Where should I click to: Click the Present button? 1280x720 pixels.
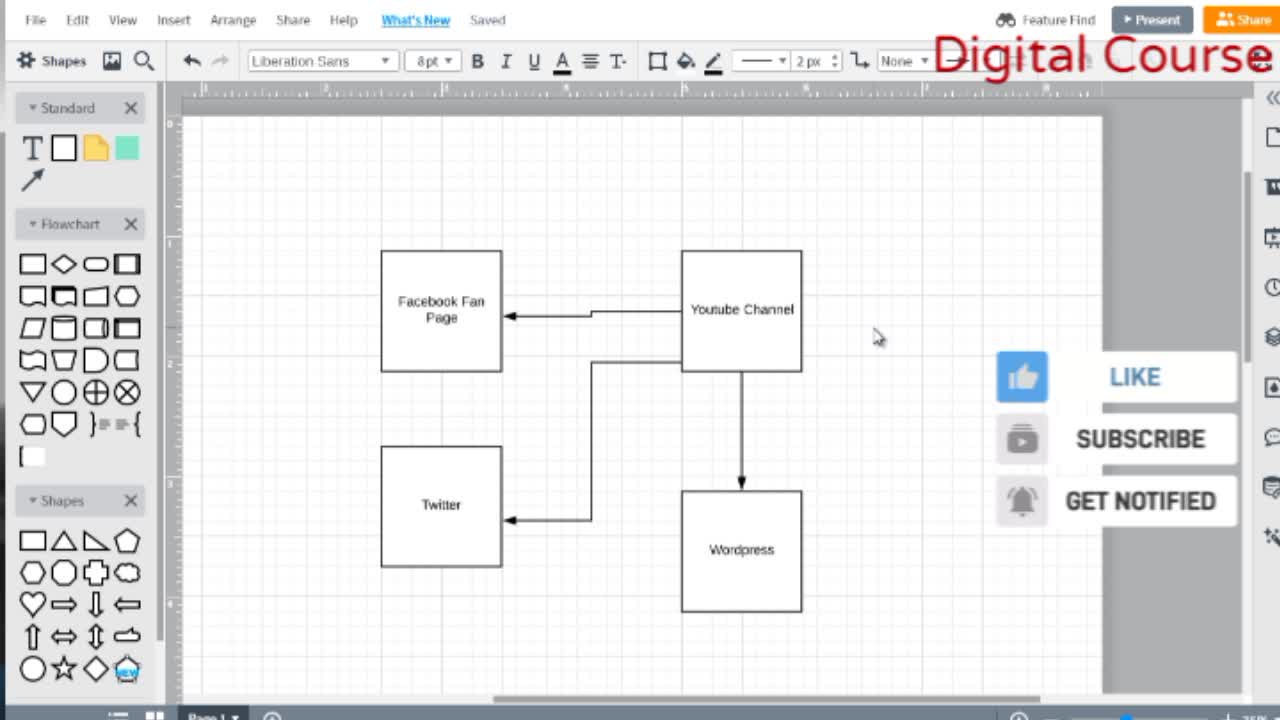coord(1152,20)
